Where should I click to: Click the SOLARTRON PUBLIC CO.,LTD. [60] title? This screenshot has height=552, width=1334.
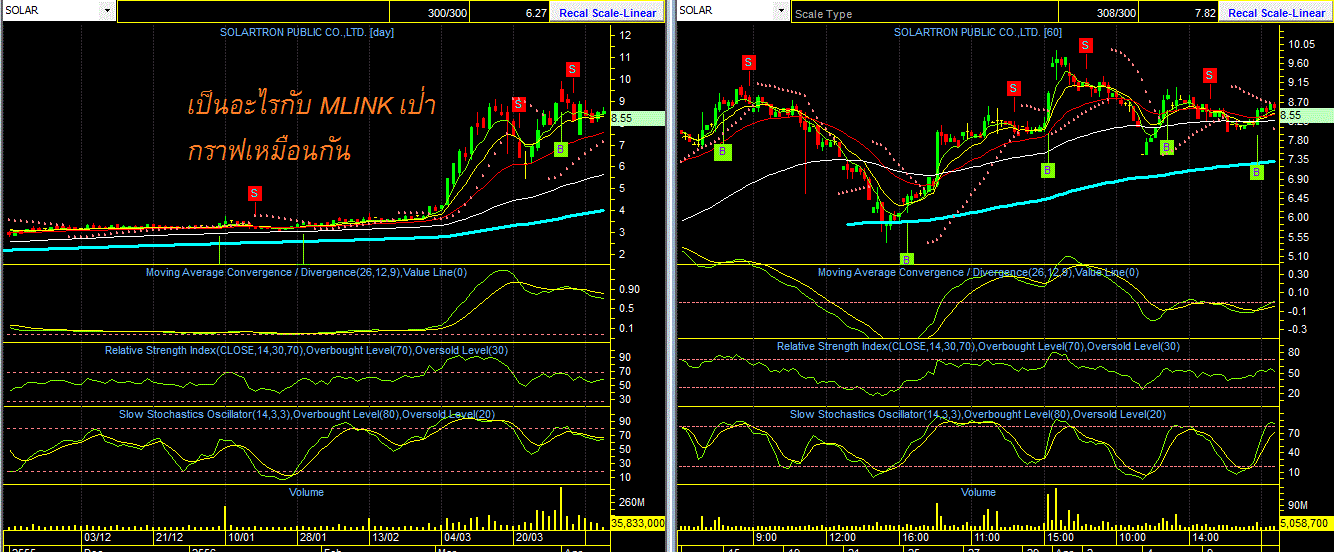pyautogui.click(x=978, y=32)
